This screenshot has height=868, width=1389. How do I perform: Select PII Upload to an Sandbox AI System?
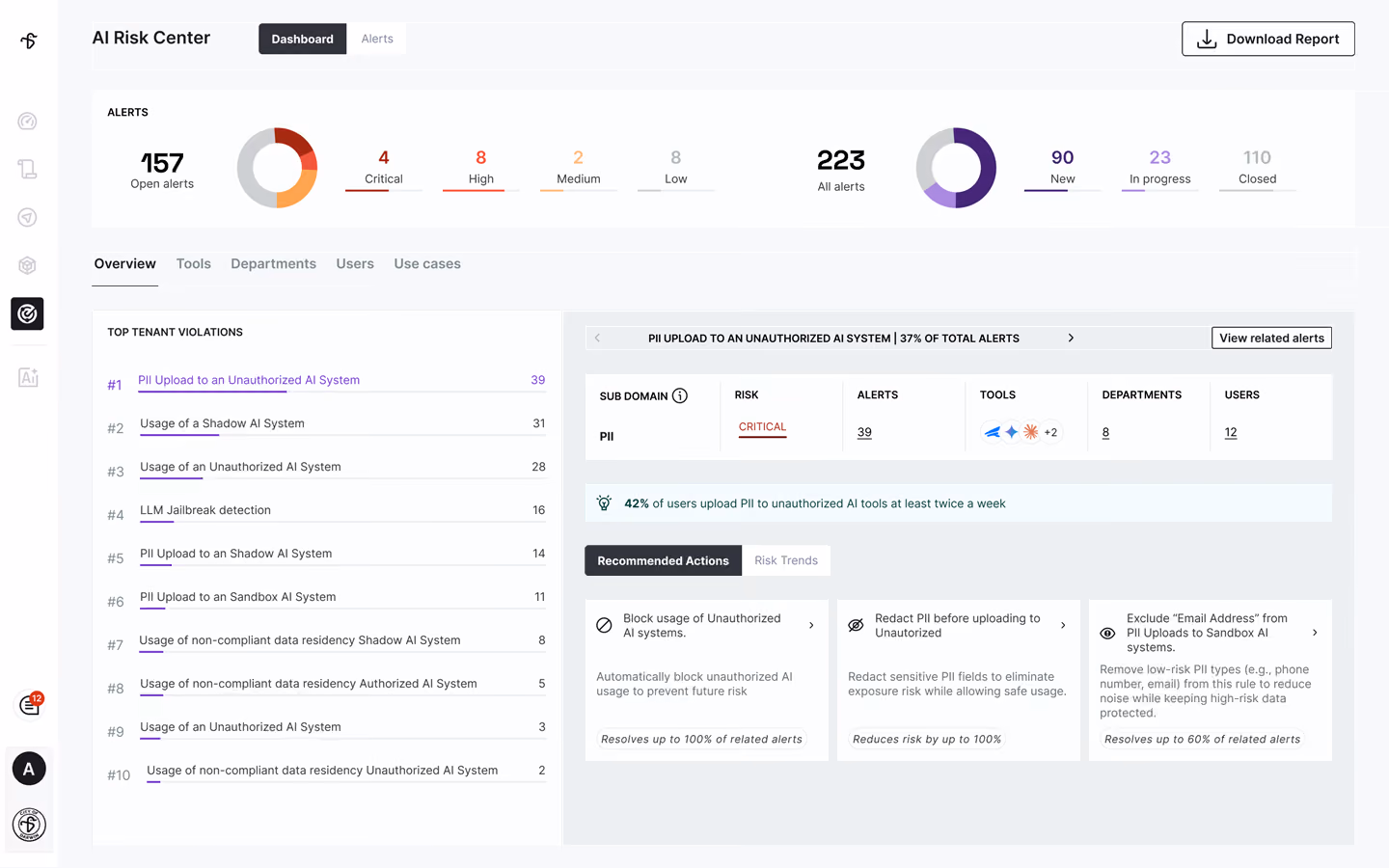click(x=326, y=599)
